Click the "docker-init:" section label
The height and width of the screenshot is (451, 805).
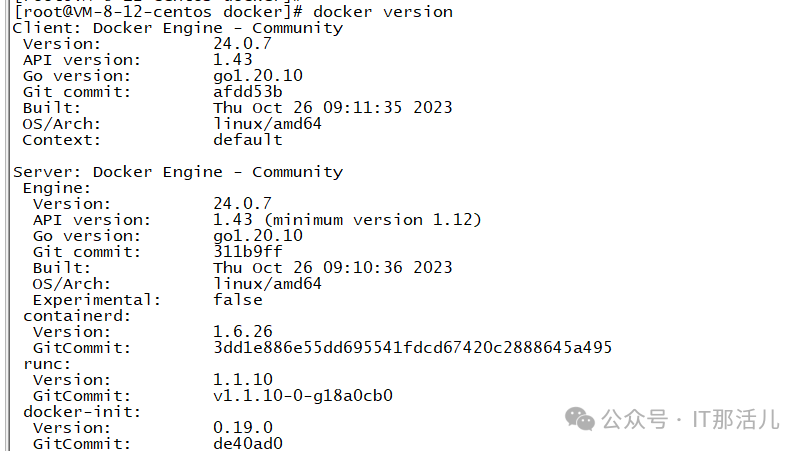[82, 412]
